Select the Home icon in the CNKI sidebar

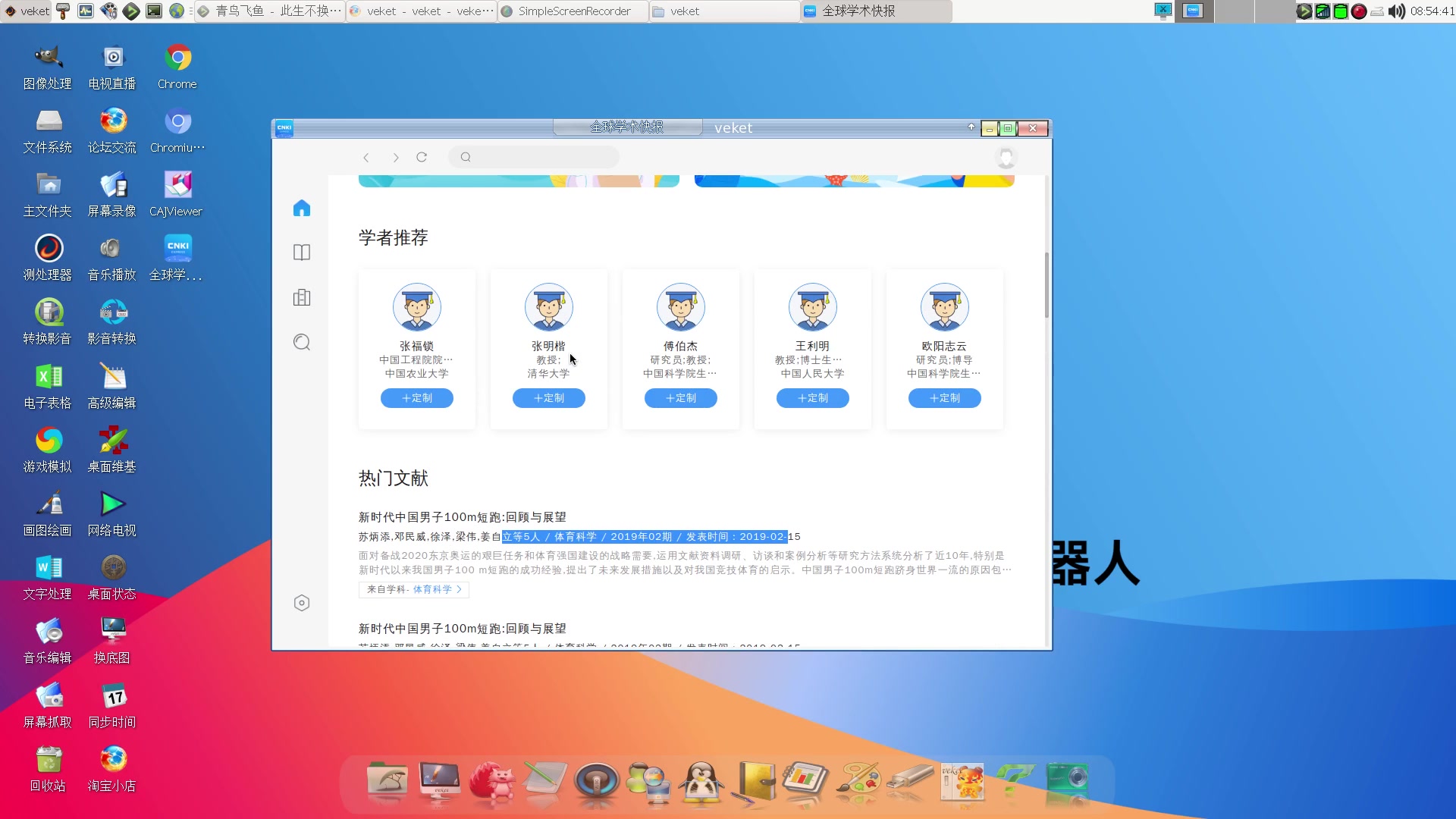pos(301,208)
